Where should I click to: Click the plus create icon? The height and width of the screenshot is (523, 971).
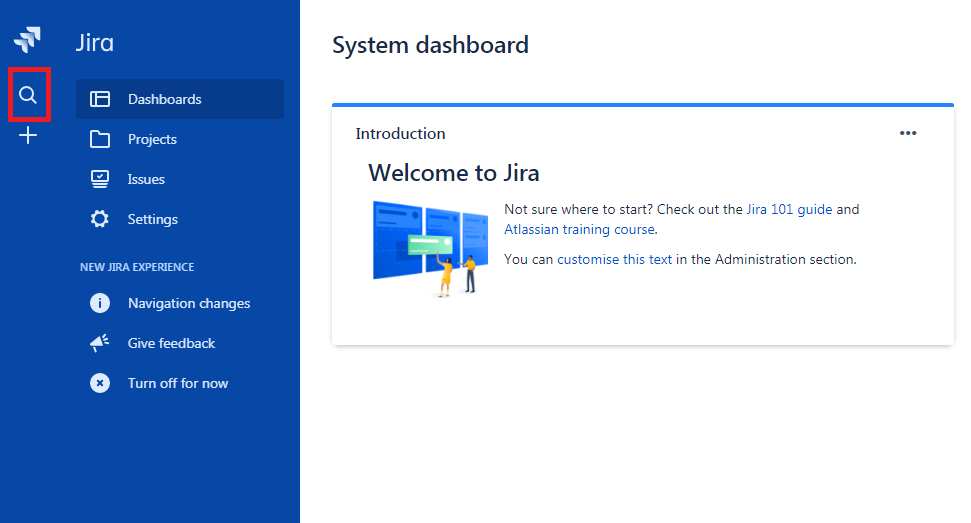28,135
